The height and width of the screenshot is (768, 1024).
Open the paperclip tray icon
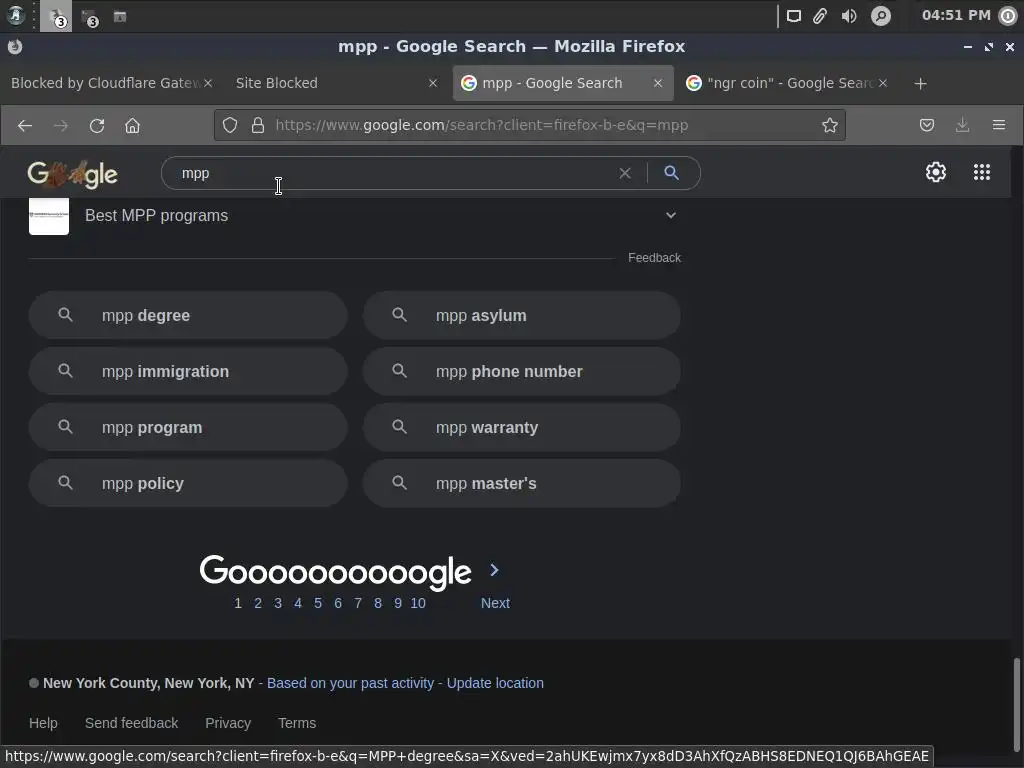(820, 16)
